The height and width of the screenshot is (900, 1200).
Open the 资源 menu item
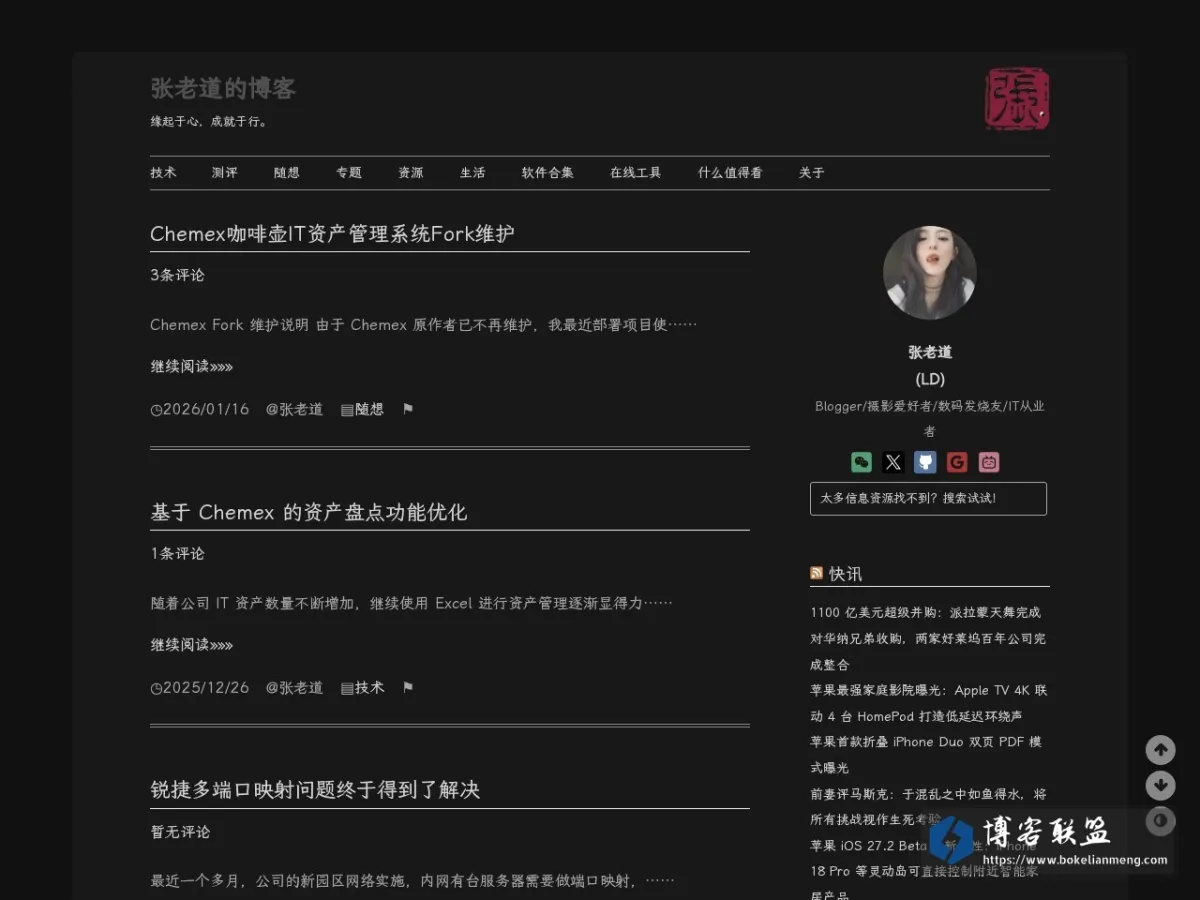pos(411,173)
